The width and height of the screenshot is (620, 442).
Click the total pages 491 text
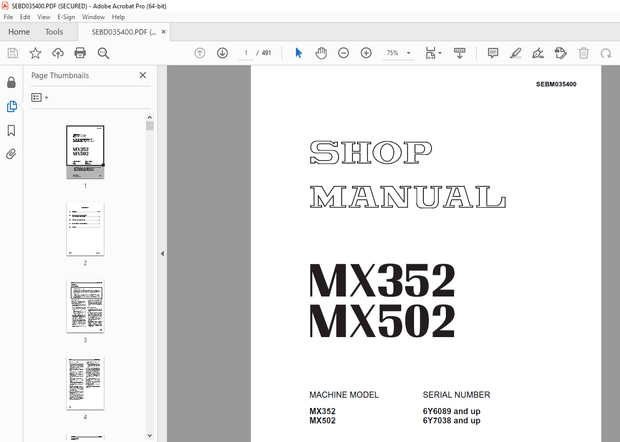(x=267, y=53)
